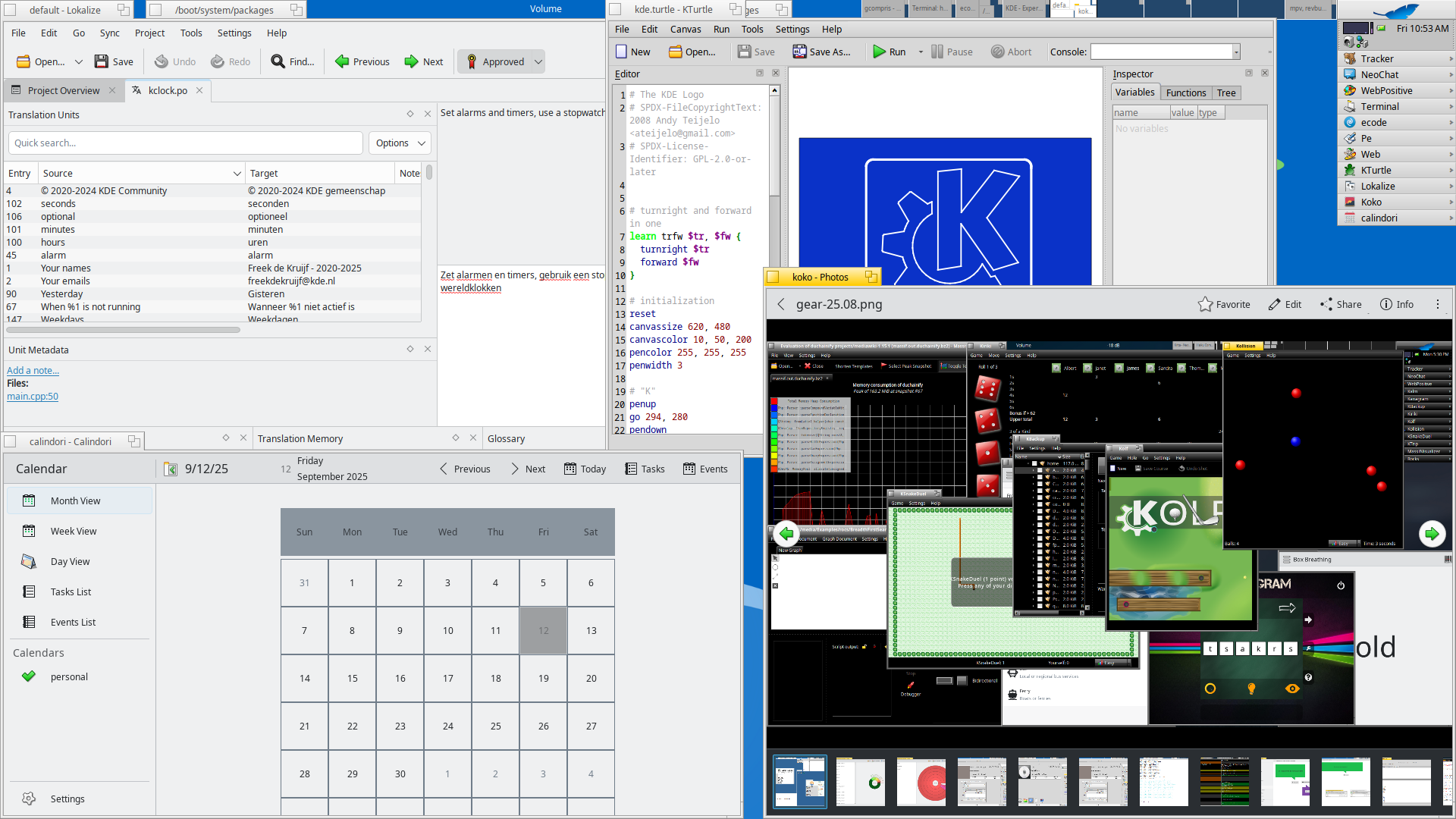Launch KTurtle from the Deskbar list

[x=1376, y=170]
